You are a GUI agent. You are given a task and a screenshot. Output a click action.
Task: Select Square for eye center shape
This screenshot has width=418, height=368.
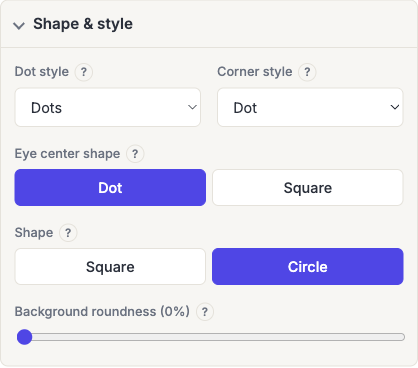point(308,188)
